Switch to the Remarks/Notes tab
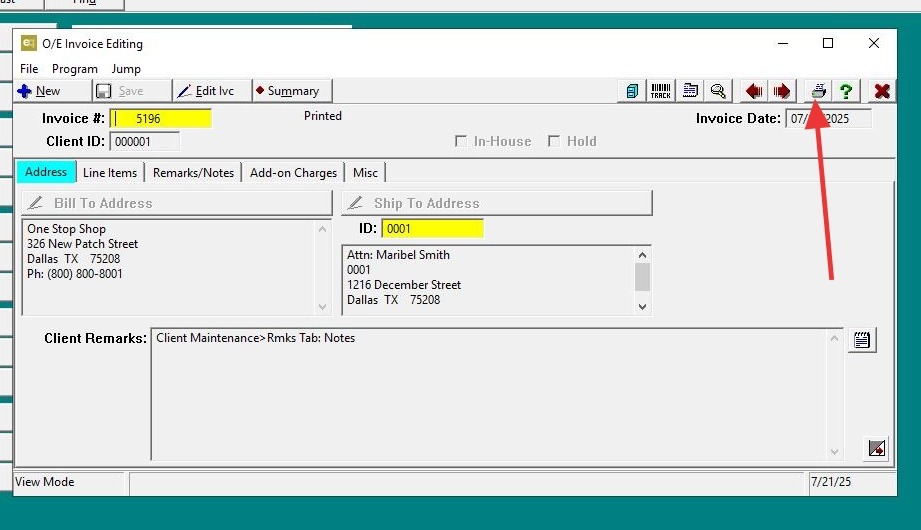Image resolution: width=921 pixels, height=530 pixels. point(193,173)
